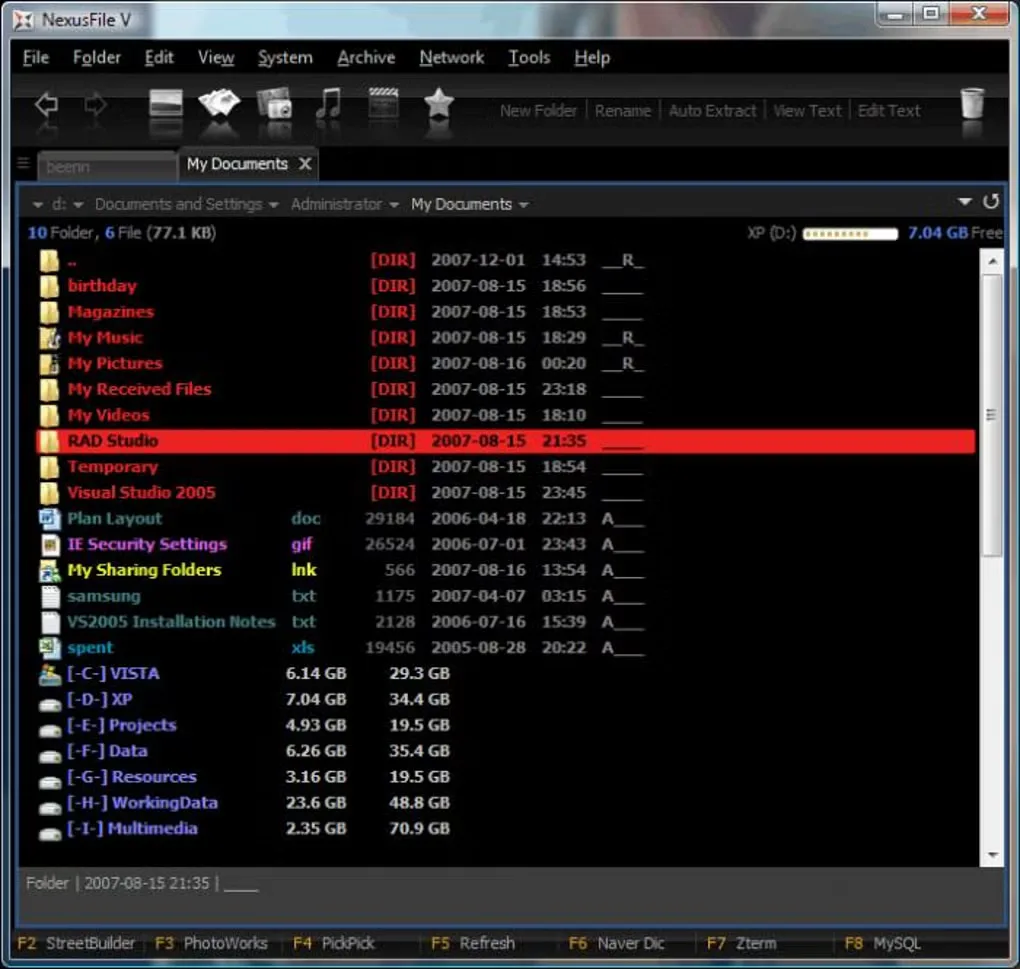Expand the d: drive dropdown in path
This screenshot has height=969, width=1020.
[x=79, y=205]
